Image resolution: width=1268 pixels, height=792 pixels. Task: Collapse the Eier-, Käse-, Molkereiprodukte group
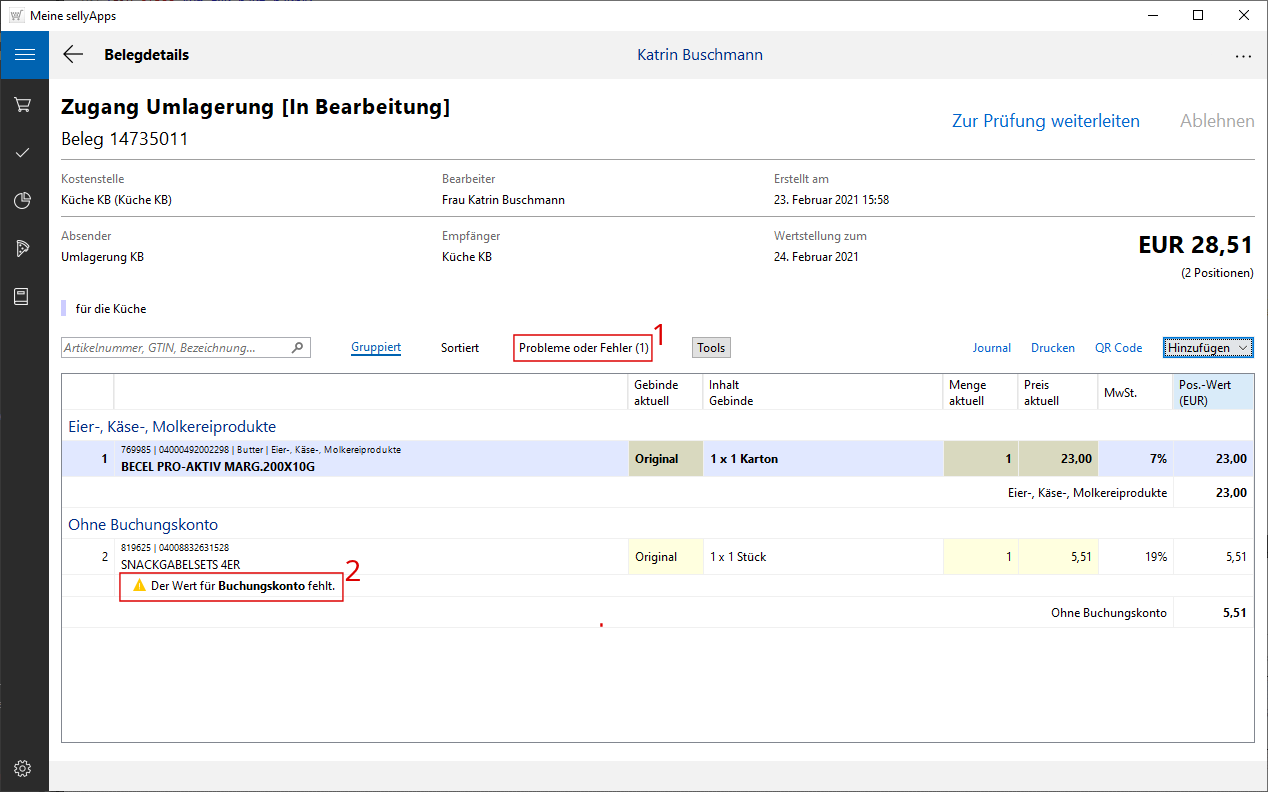tap(171, 427)
